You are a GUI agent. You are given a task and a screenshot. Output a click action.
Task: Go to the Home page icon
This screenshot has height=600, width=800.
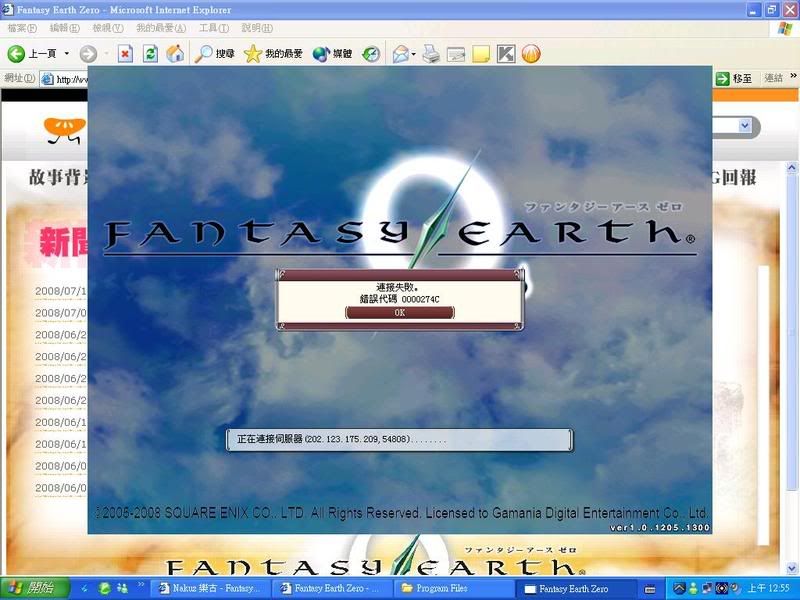pyautogui.click(x=175, y=53)
